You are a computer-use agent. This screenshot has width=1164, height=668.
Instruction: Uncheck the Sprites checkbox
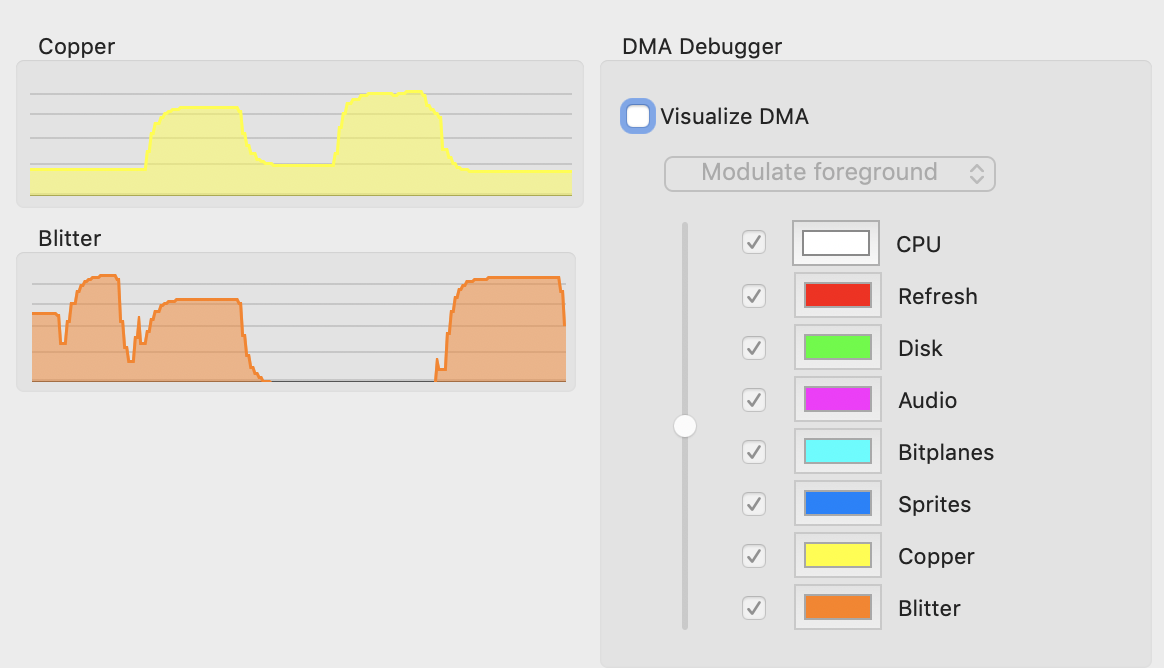(753, 504)
